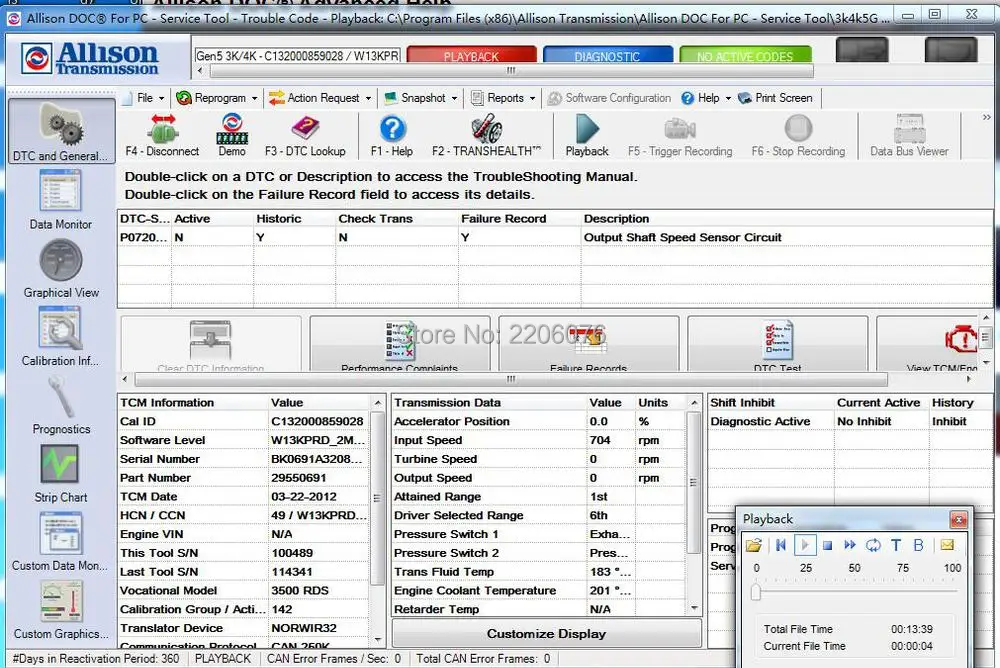This screenshot has width=1000, height=668.
Task: Click the Customize Display button
Action: pyautogui.click(x=547, y=634)
